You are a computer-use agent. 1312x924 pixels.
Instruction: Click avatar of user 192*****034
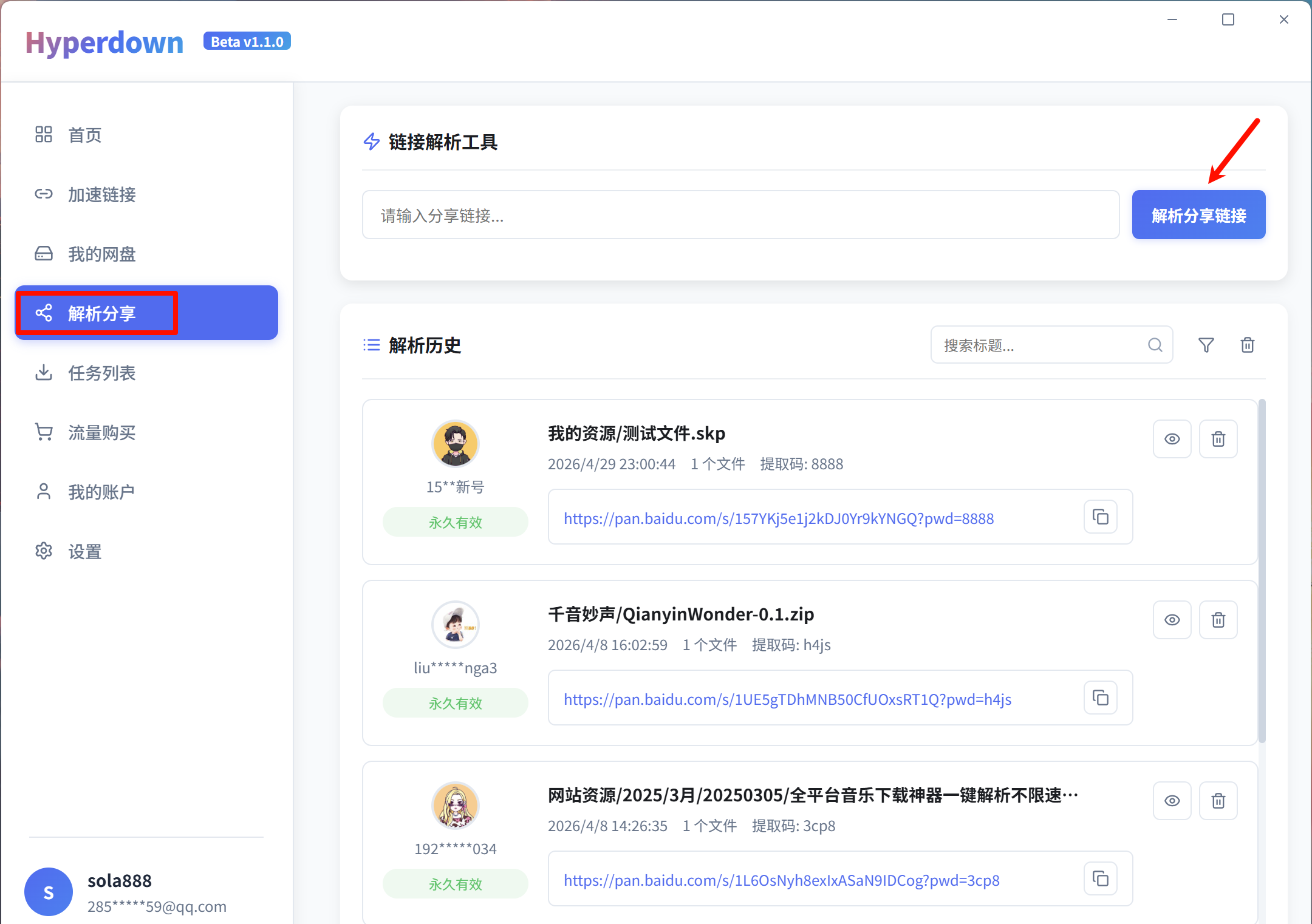pyautogui.click(x=456, y=806)
